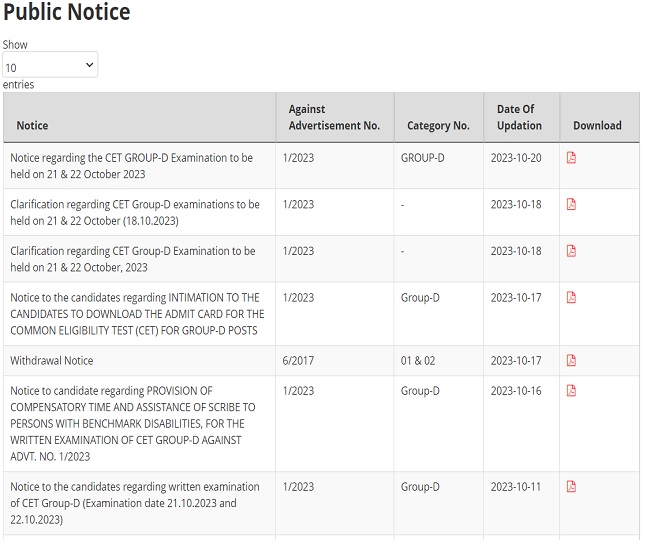Download the Withdrawal Notice PDF
The image size is (650, 540).
click(x=571, y=361)
